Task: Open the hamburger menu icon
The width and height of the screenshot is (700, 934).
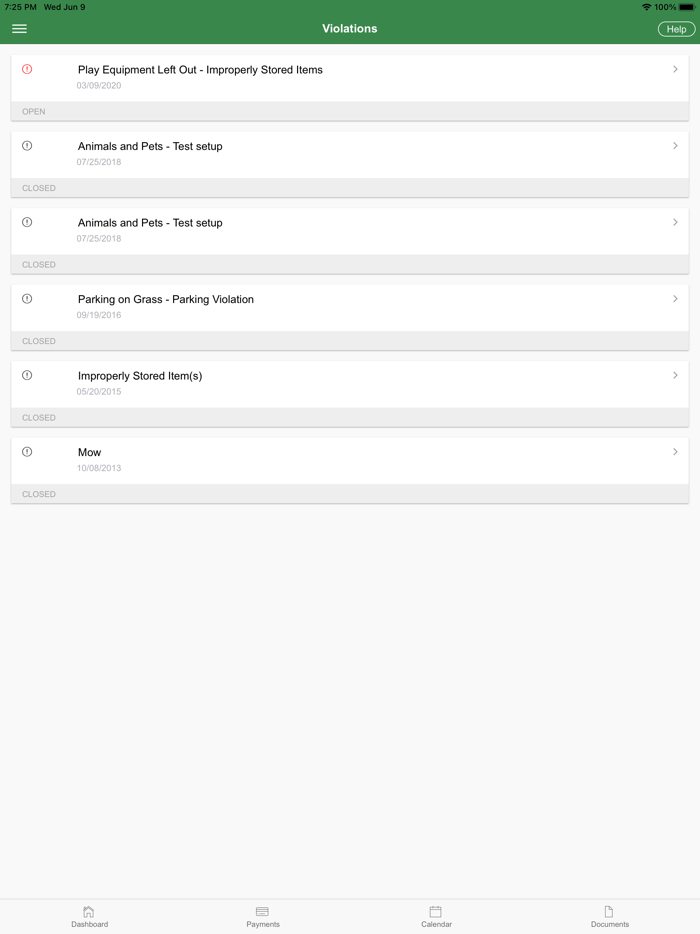Action: point(19,29)
